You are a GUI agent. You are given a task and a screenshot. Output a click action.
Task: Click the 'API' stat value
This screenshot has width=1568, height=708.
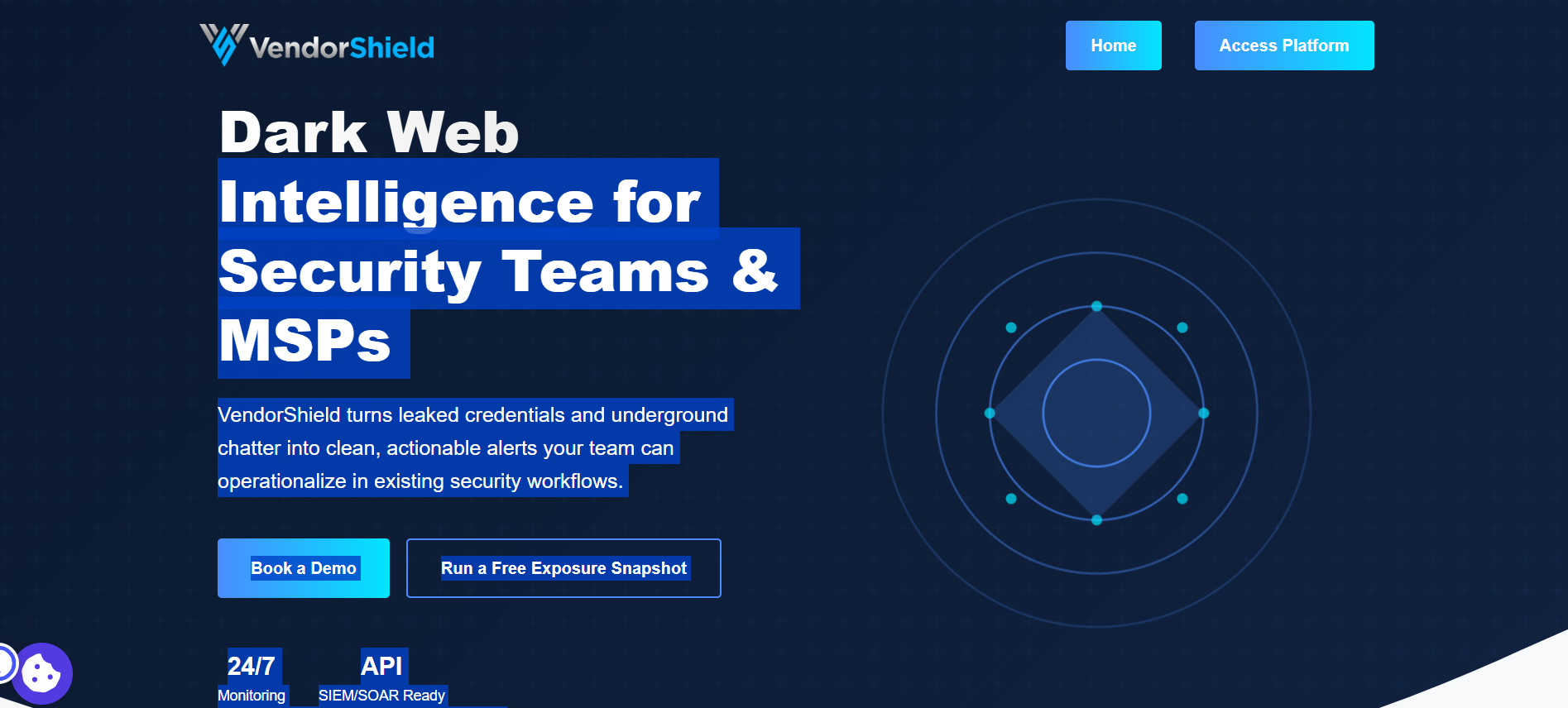coord(381,666)
